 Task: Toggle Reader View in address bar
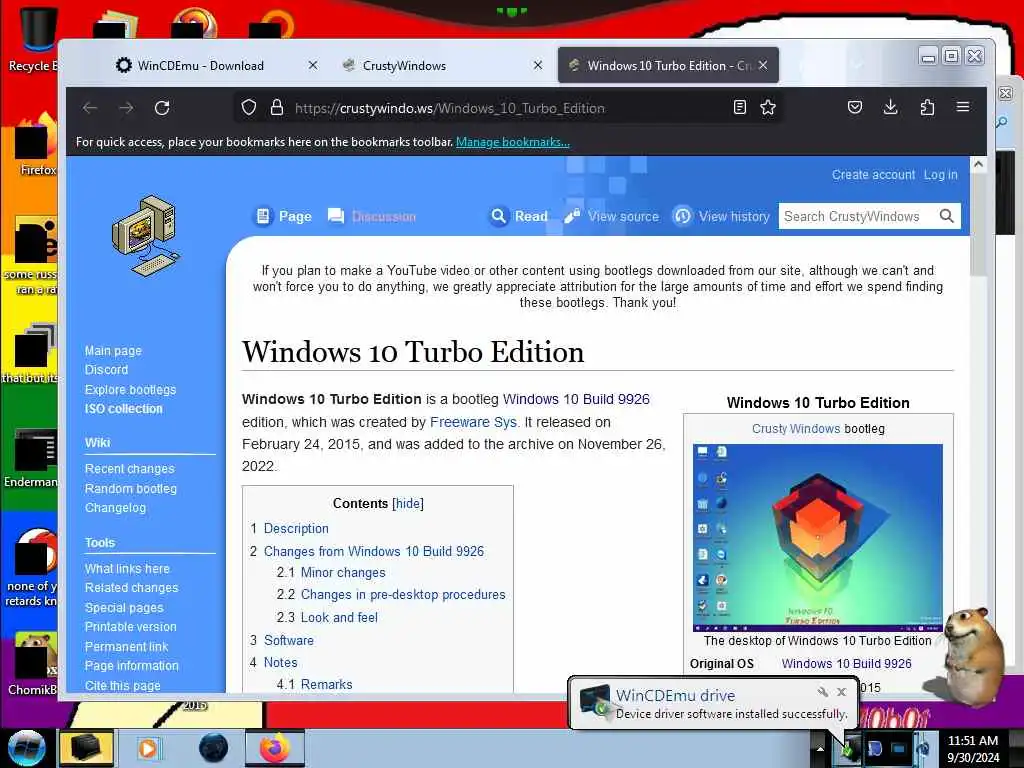(x=739, y=107)
